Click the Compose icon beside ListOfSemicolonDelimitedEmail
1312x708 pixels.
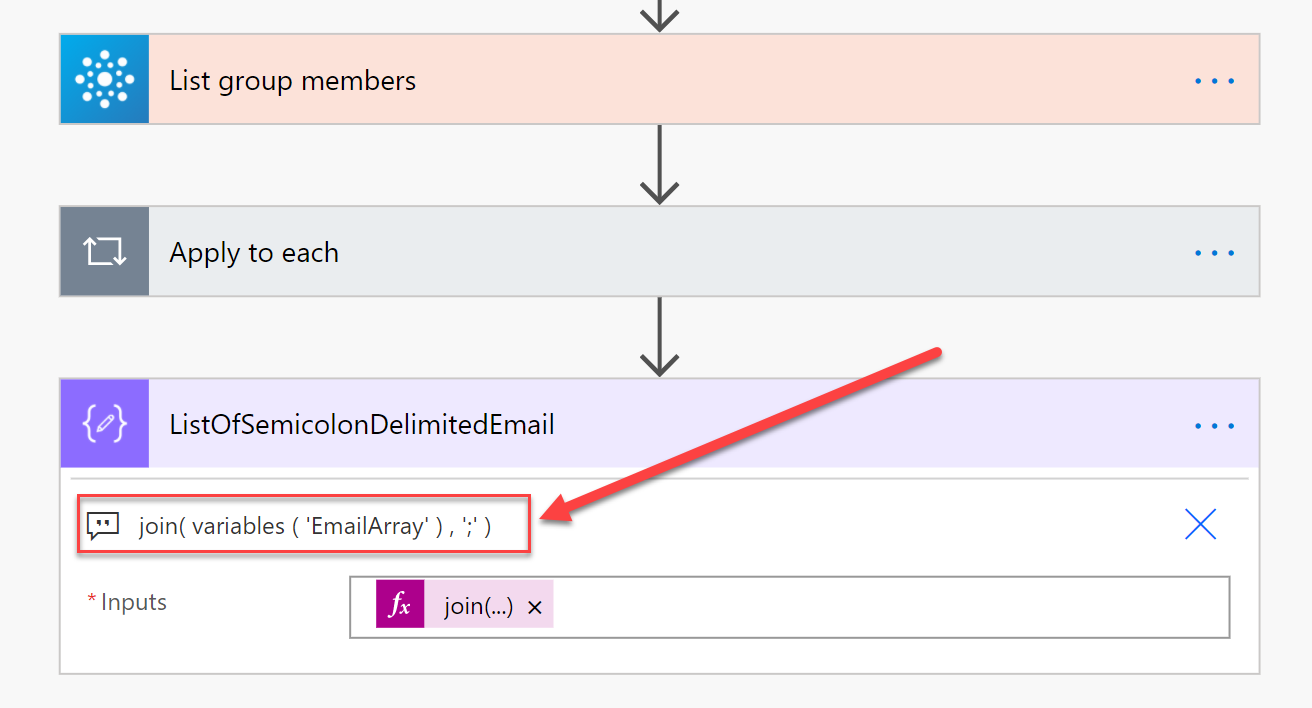(104, 424)
